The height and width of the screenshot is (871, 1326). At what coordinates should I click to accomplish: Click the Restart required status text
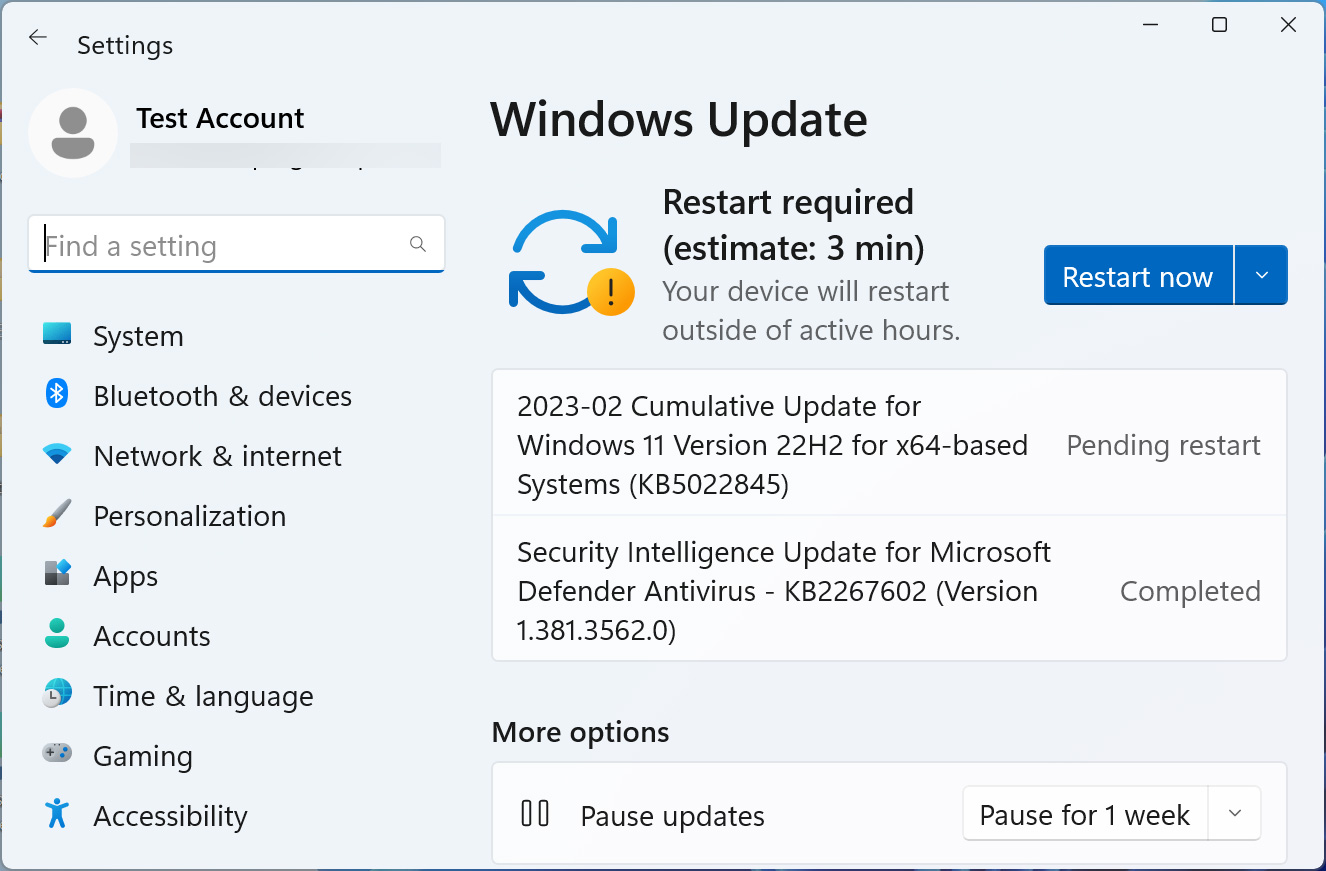point(793,224)
